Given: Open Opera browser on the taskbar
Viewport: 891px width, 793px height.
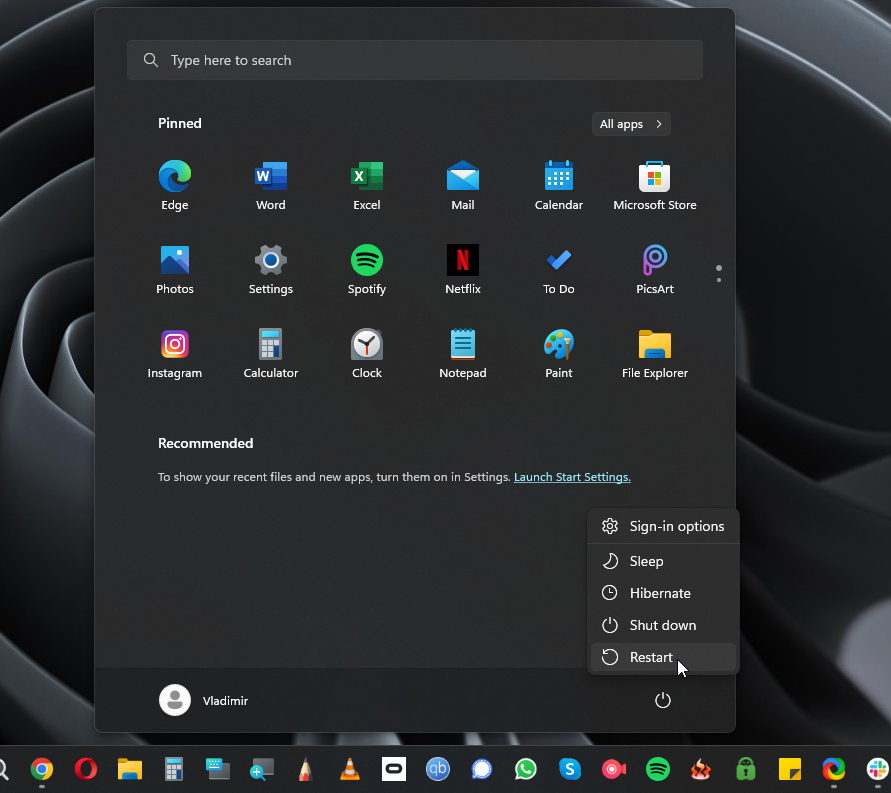Looking at the screenshot, I should coord(86,770).
